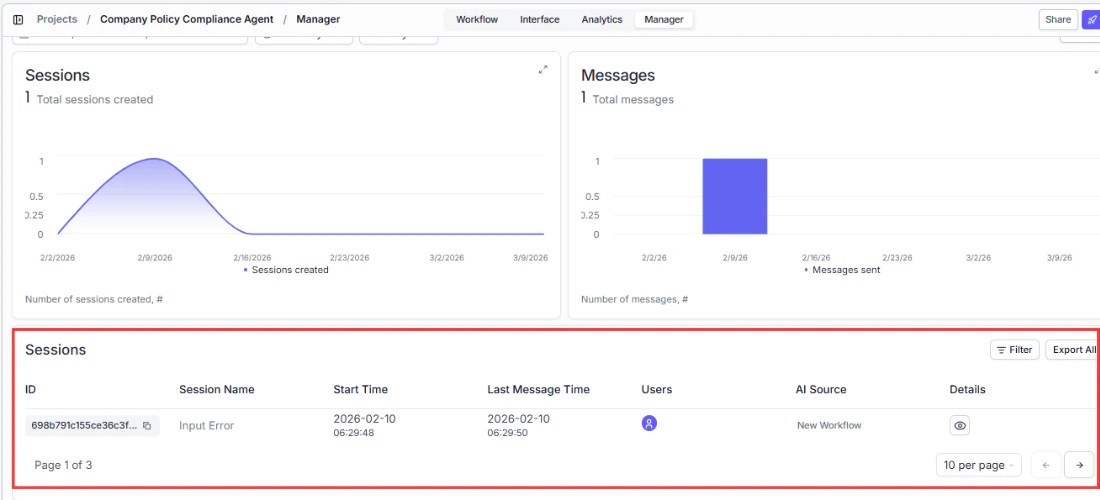Click the New Workflow AI source cell
Image resolution: width=1100 pixels, height=500 pixels.
[829, 425]
